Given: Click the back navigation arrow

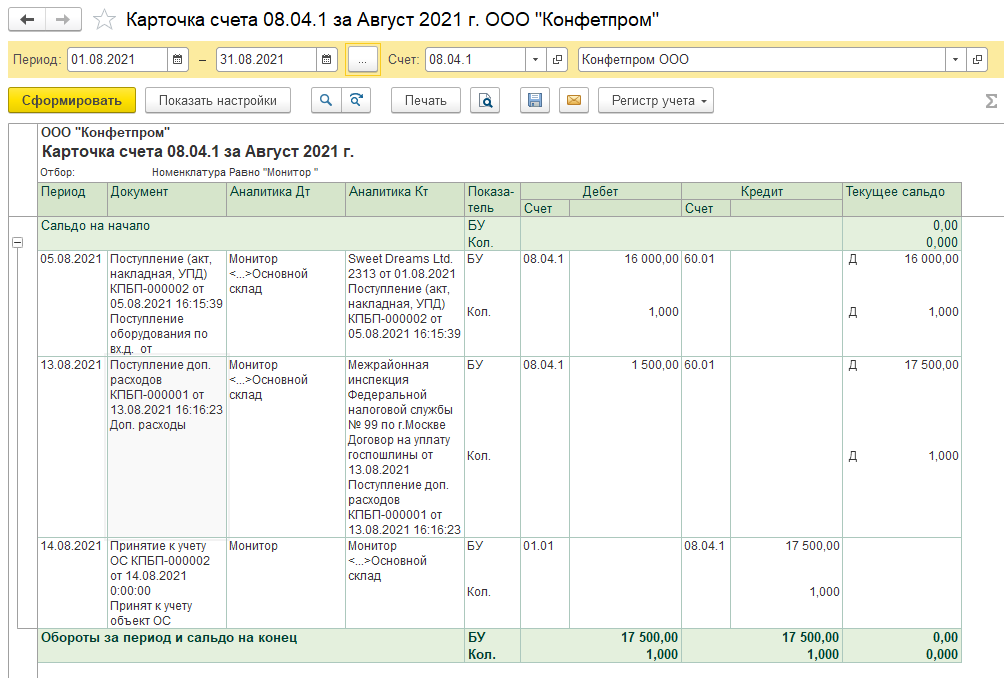Looking at the screenshot, I should coord(27,20).
